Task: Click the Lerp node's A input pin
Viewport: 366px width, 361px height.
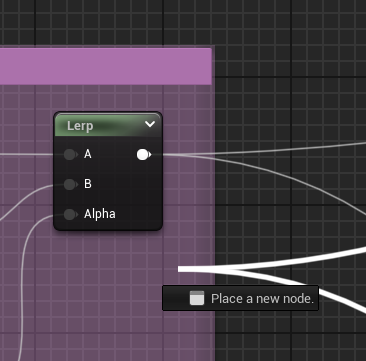Action: 70,154
